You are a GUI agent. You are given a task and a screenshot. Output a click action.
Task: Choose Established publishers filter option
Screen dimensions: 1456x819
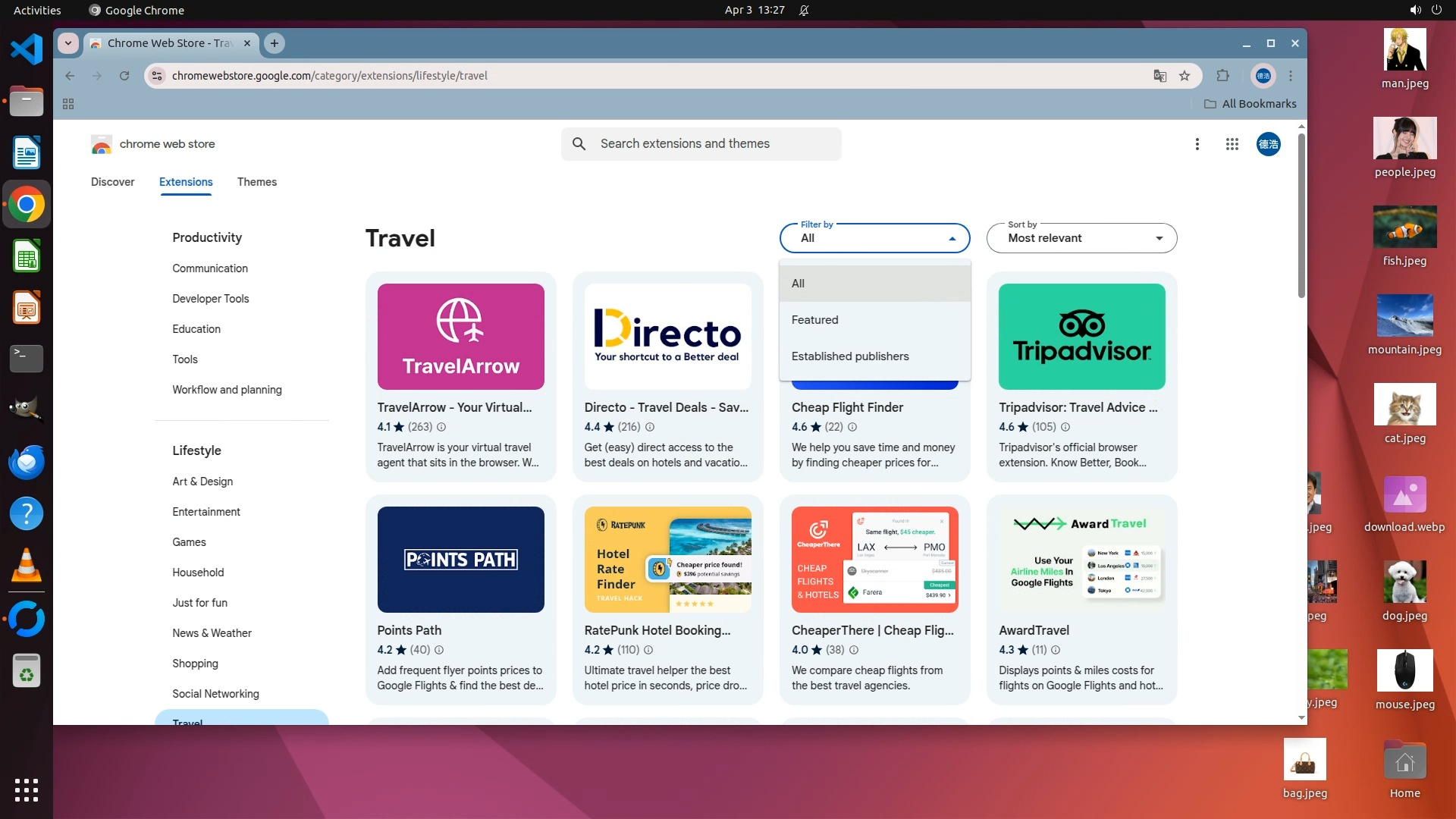coord(849,356)
